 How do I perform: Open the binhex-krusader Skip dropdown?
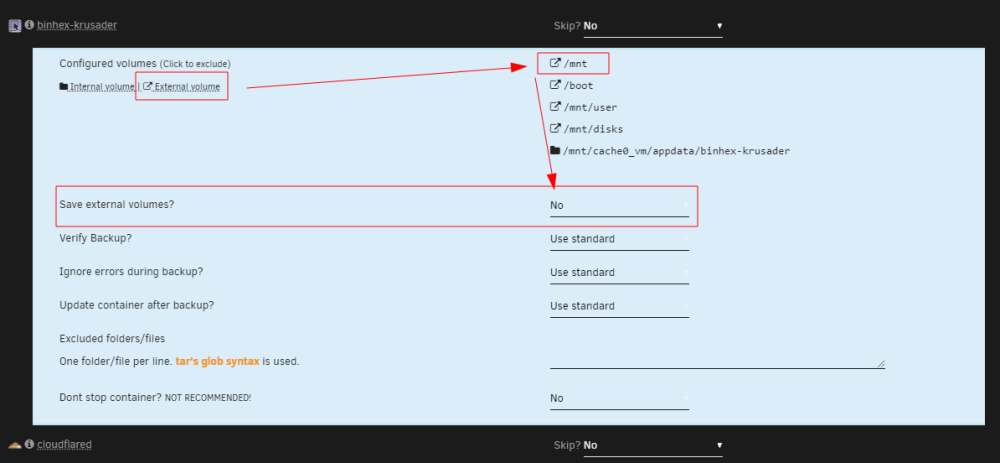click(653, 26)
